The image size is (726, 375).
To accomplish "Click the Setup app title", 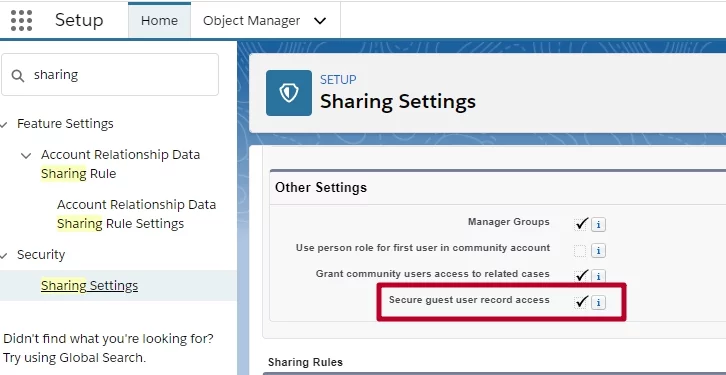I will click(x=79, y=20).
